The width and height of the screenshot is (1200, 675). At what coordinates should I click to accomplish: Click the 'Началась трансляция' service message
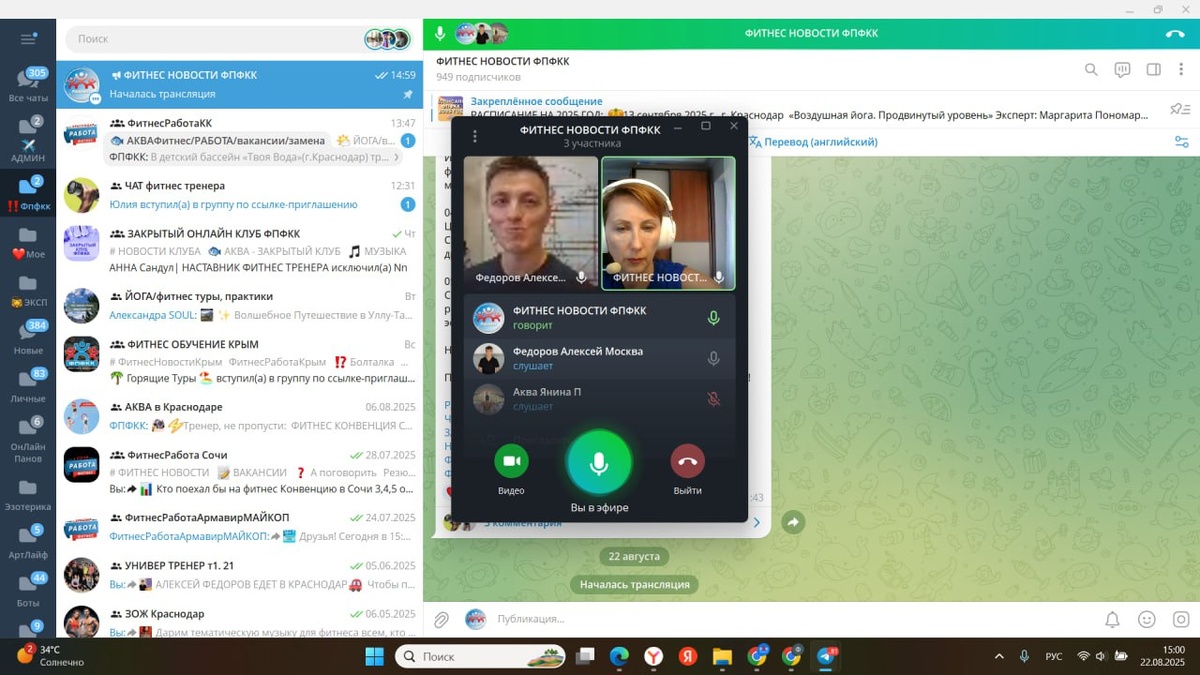click(634, 584)
